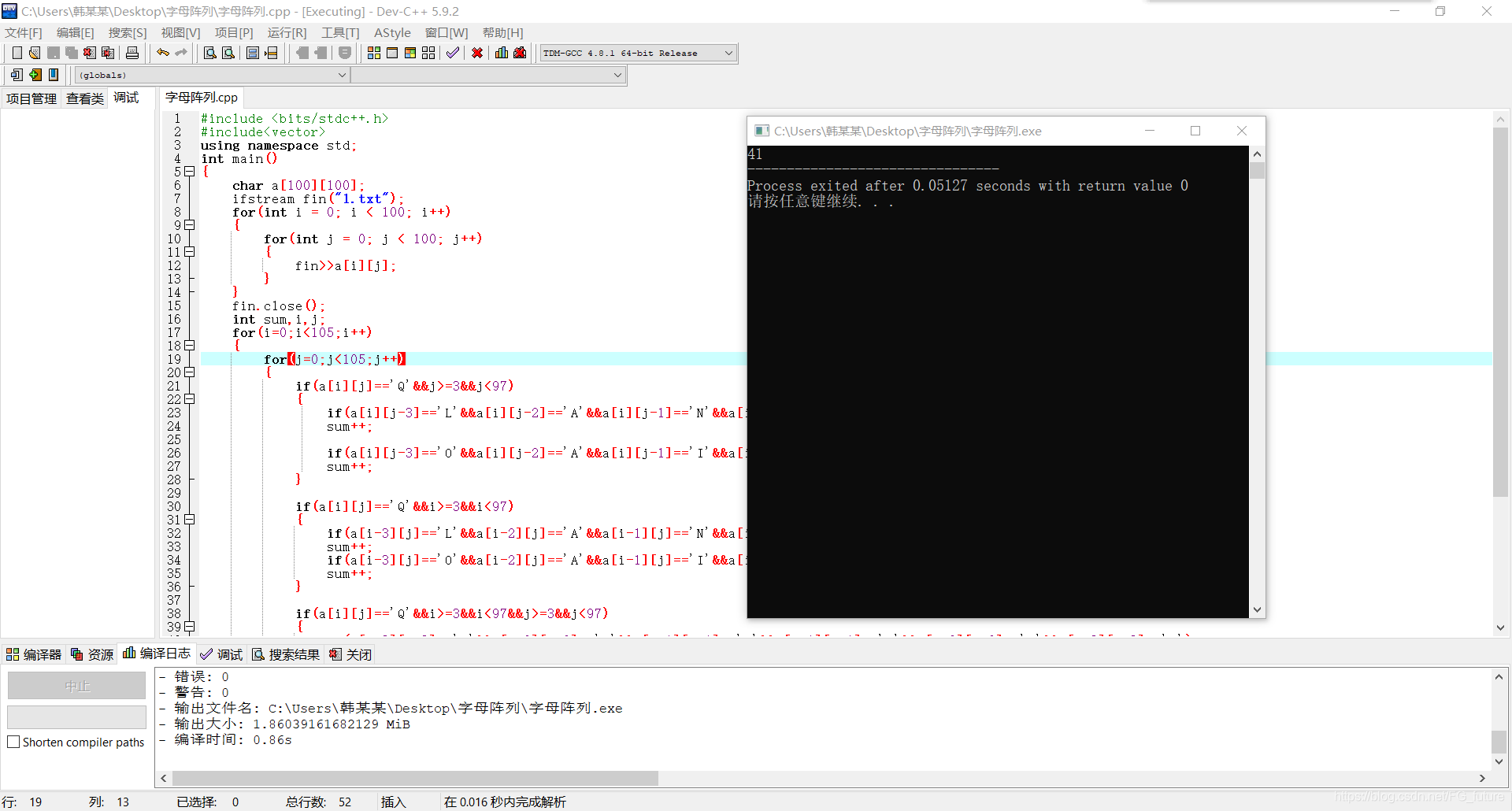This screenshot has width=1512, height=811.
Task: Open the empty function list dropdown
Action: coord(487,75)
